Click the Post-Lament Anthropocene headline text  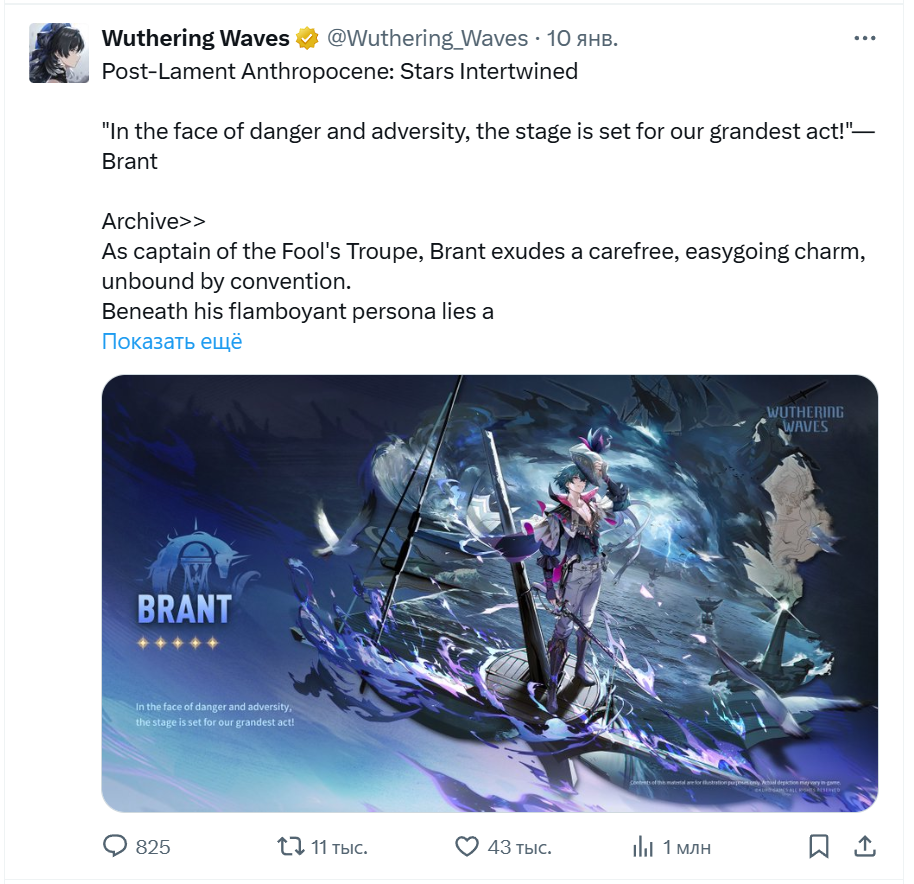point(340,71)
